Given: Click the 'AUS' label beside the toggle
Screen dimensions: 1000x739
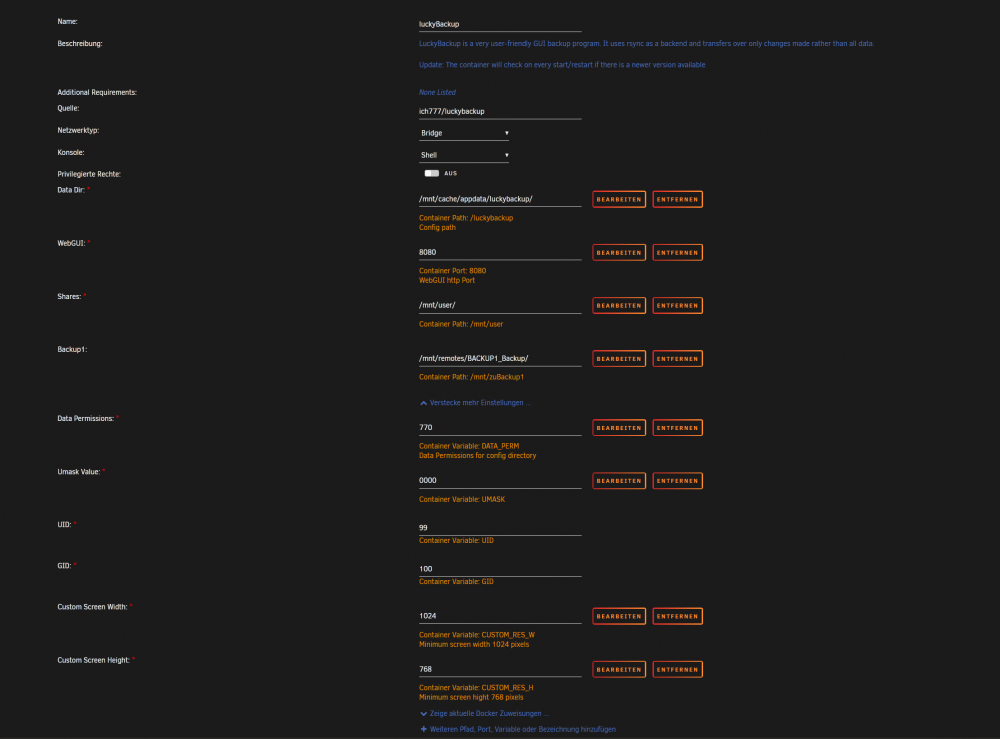Looking at the screenshot, I should [x=450, y=173].
